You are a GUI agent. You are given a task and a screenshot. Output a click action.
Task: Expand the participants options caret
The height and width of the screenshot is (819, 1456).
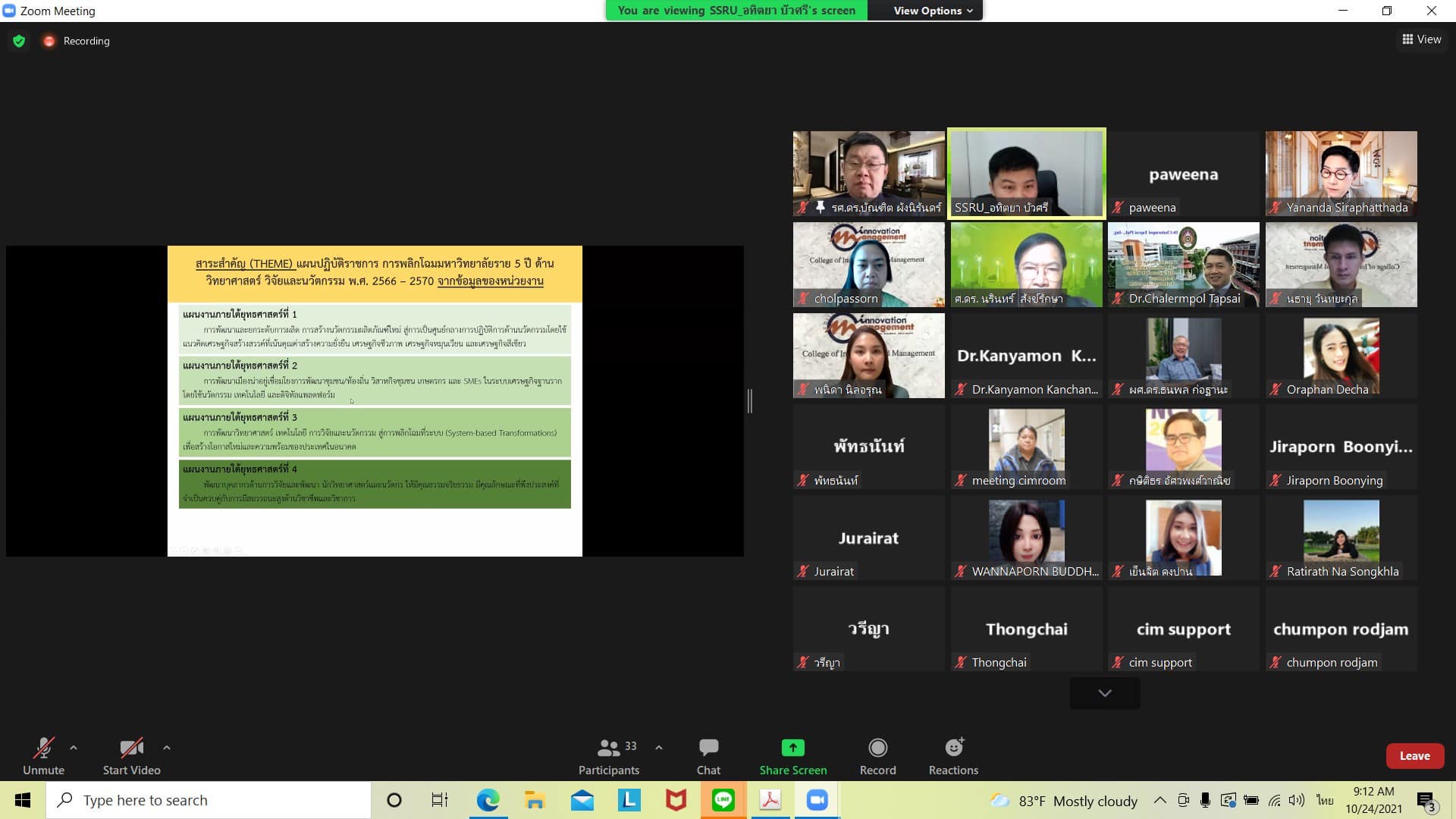tap(659, 748)
